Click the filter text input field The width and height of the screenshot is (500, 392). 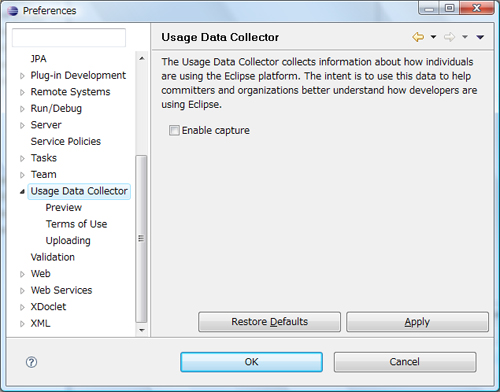[x=69, y=37]
